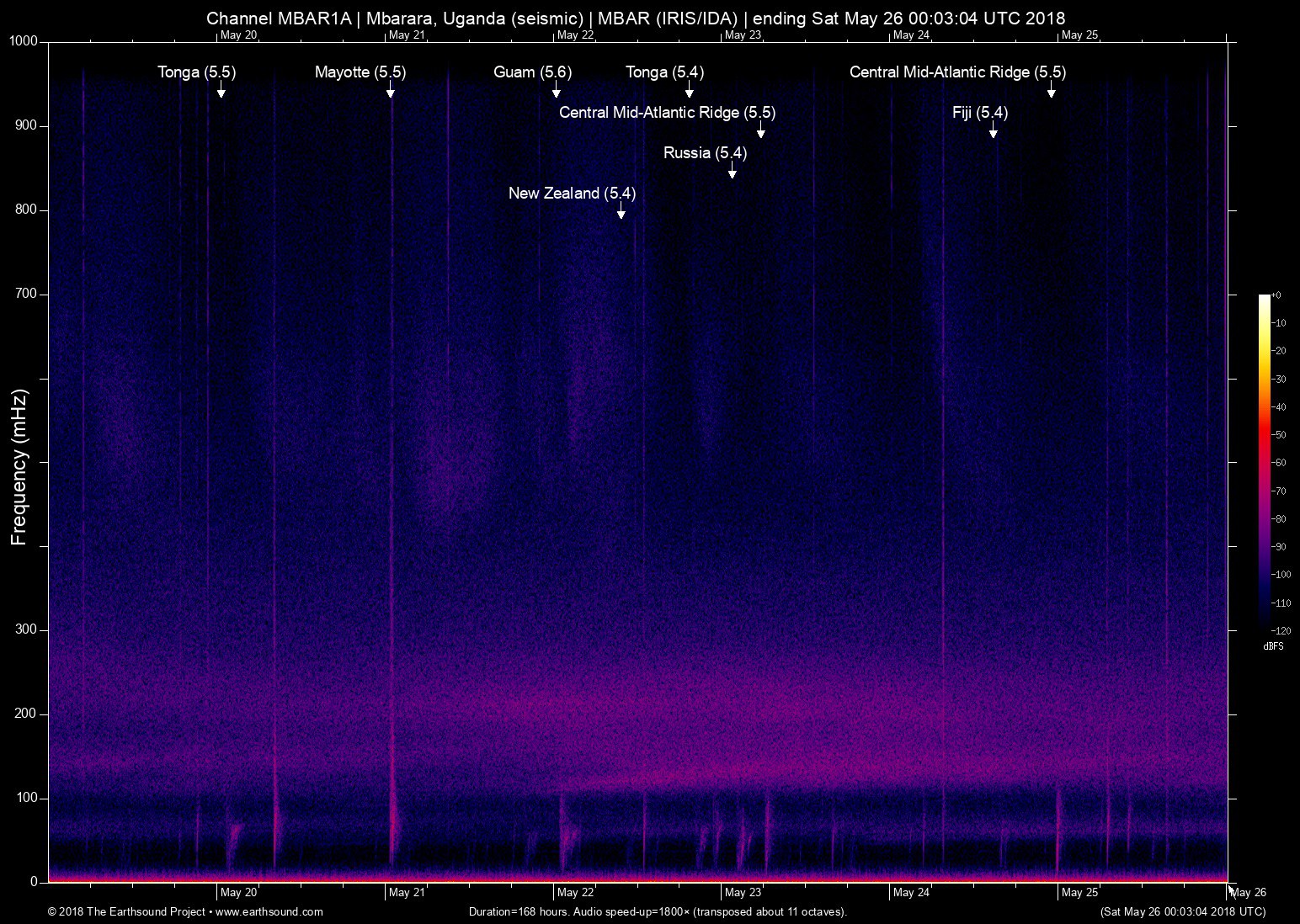The image size is (1300, 924).
Task: Select the Fiji (5.4) event label
Action: pos(979,113)
